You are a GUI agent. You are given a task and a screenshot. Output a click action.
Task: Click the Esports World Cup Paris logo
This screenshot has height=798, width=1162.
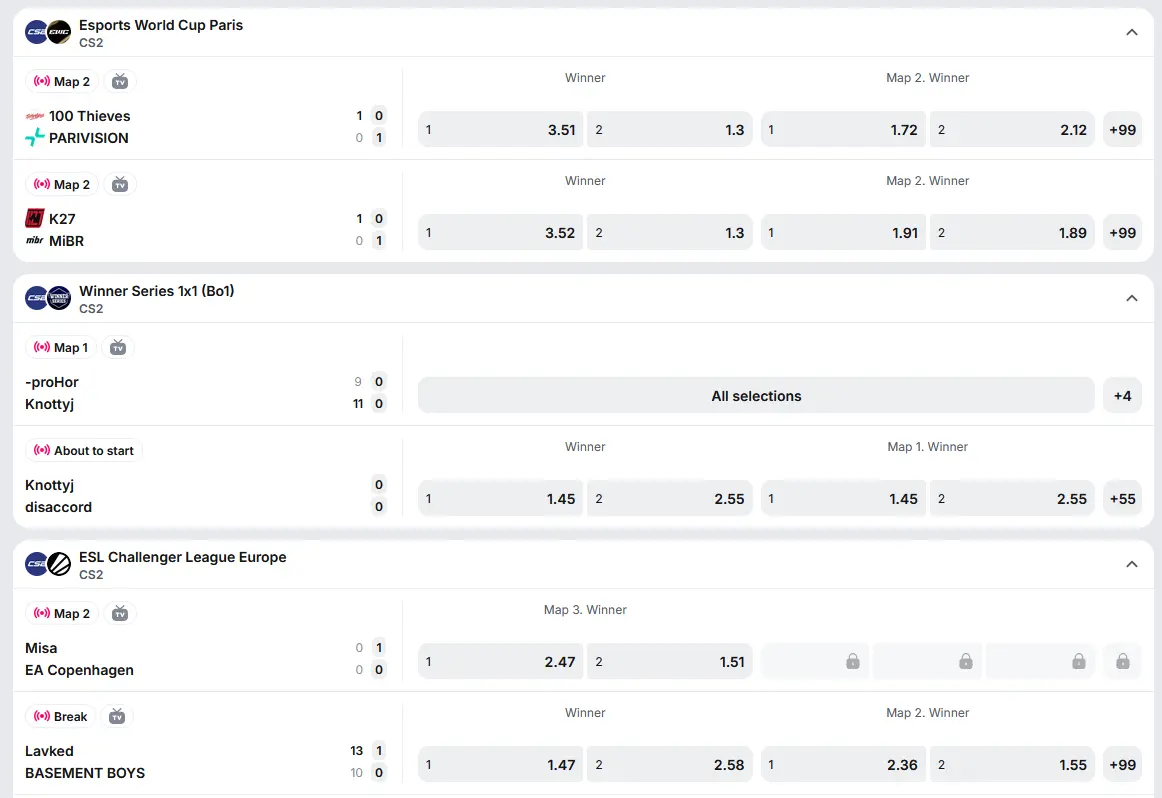click(59, 32)
